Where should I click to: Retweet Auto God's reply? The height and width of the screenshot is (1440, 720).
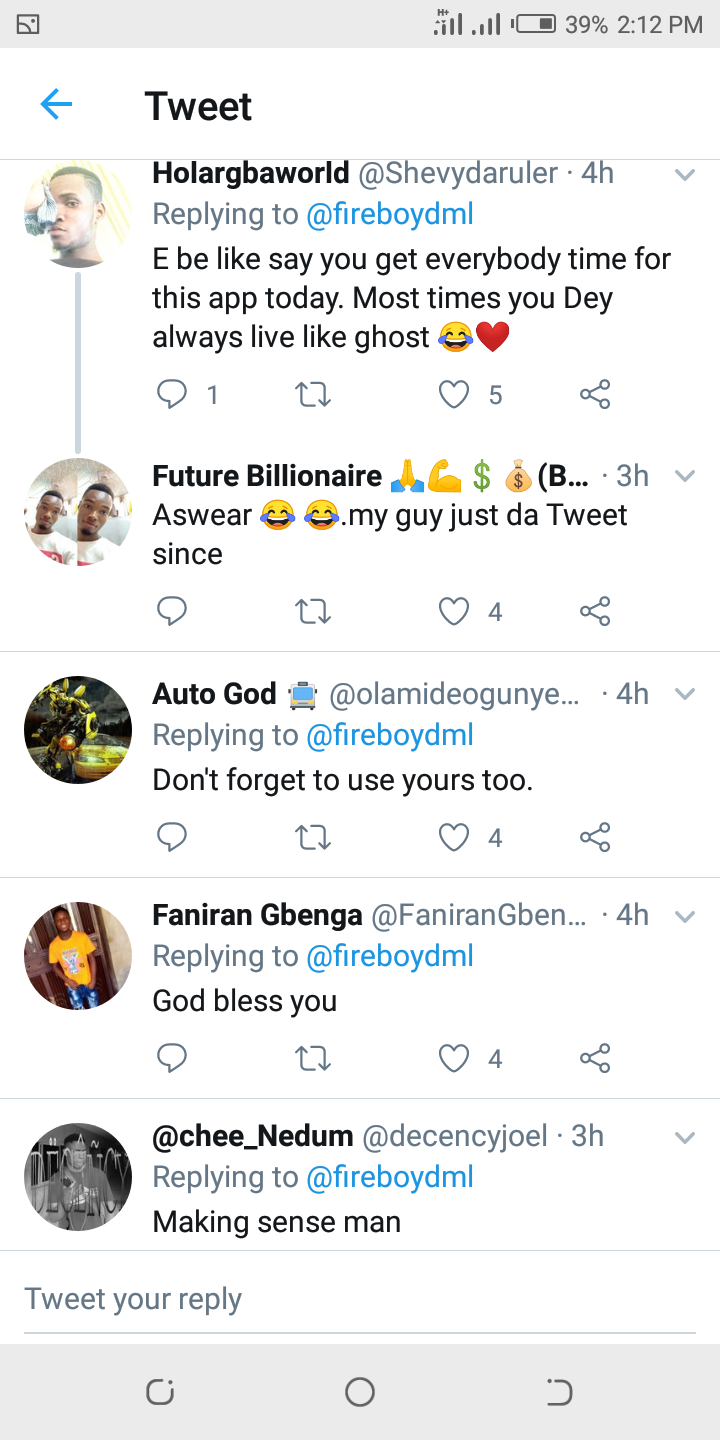click(314, 837)
